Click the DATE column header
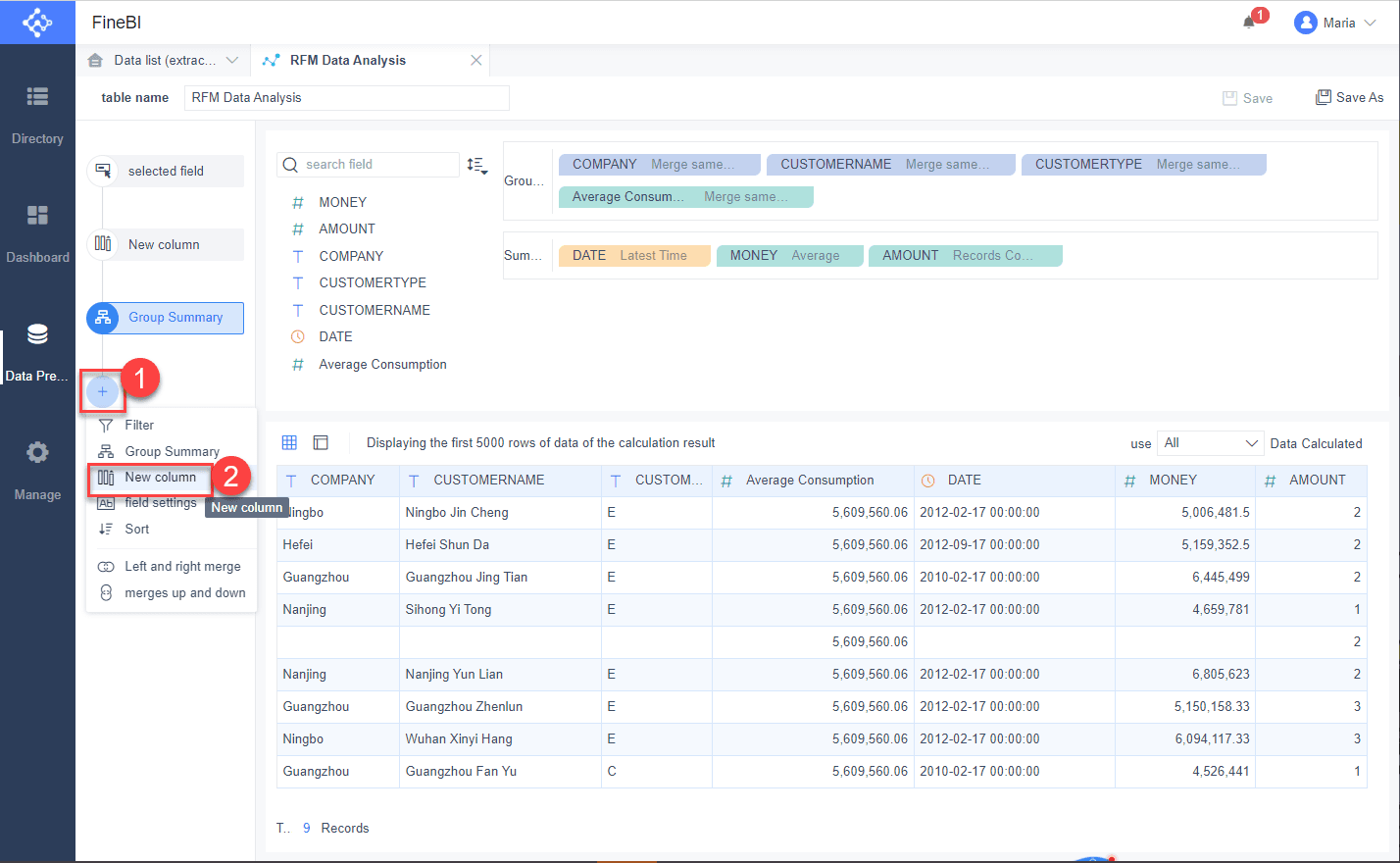The height and width of the screenshot is (863, 1400). coord(1015,481)
